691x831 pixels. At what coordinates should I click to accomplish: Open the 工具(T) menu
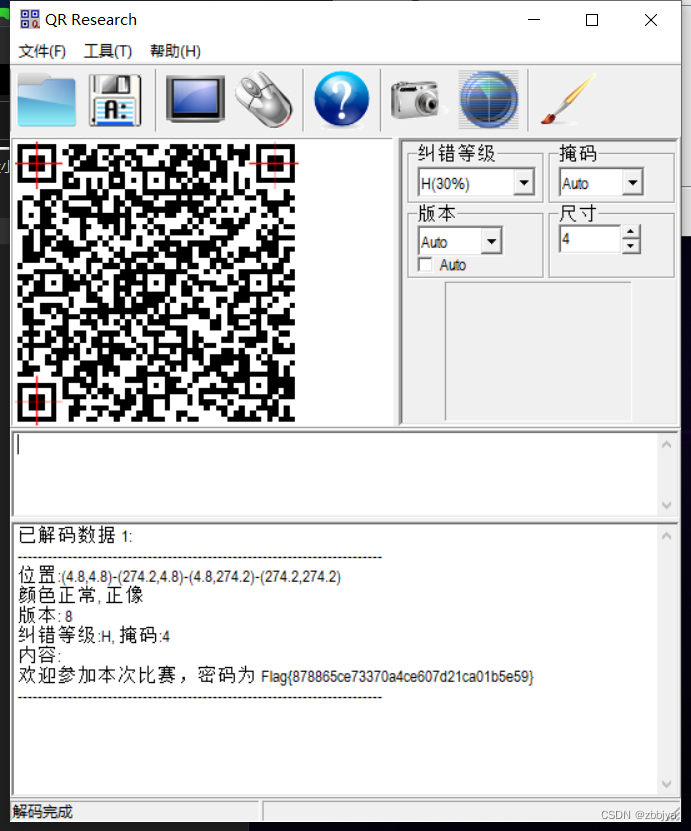[108, 51]
